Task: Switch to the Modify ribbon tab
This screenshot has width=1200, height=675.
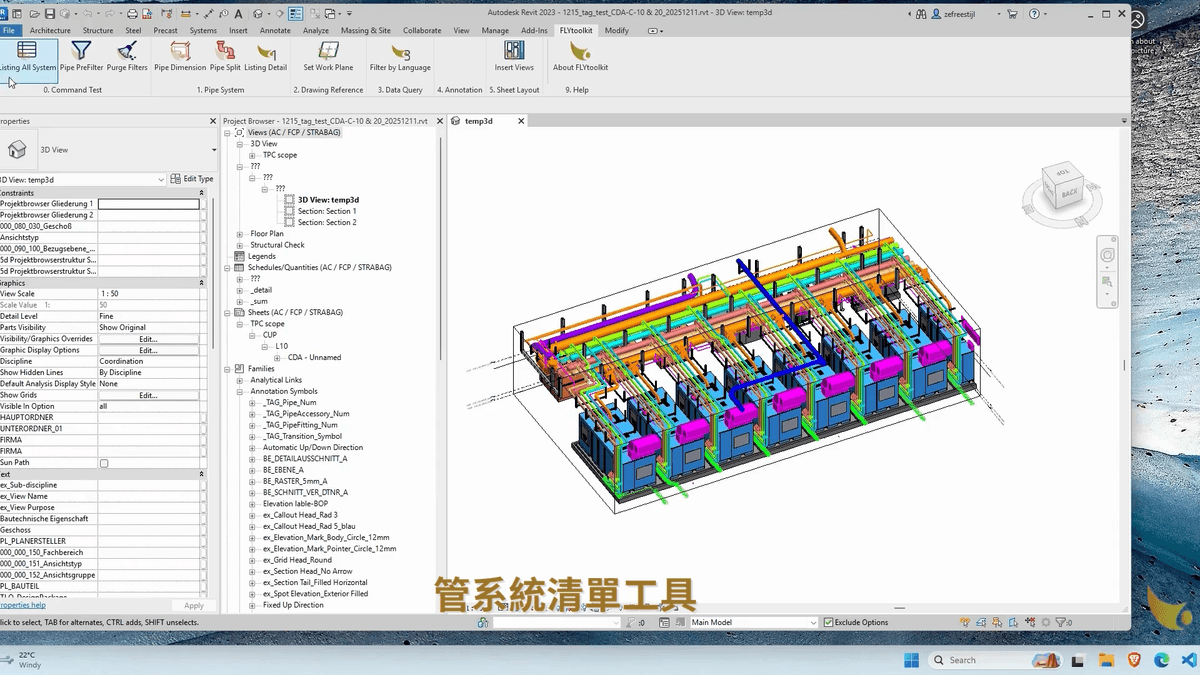Action: point(617,30)
